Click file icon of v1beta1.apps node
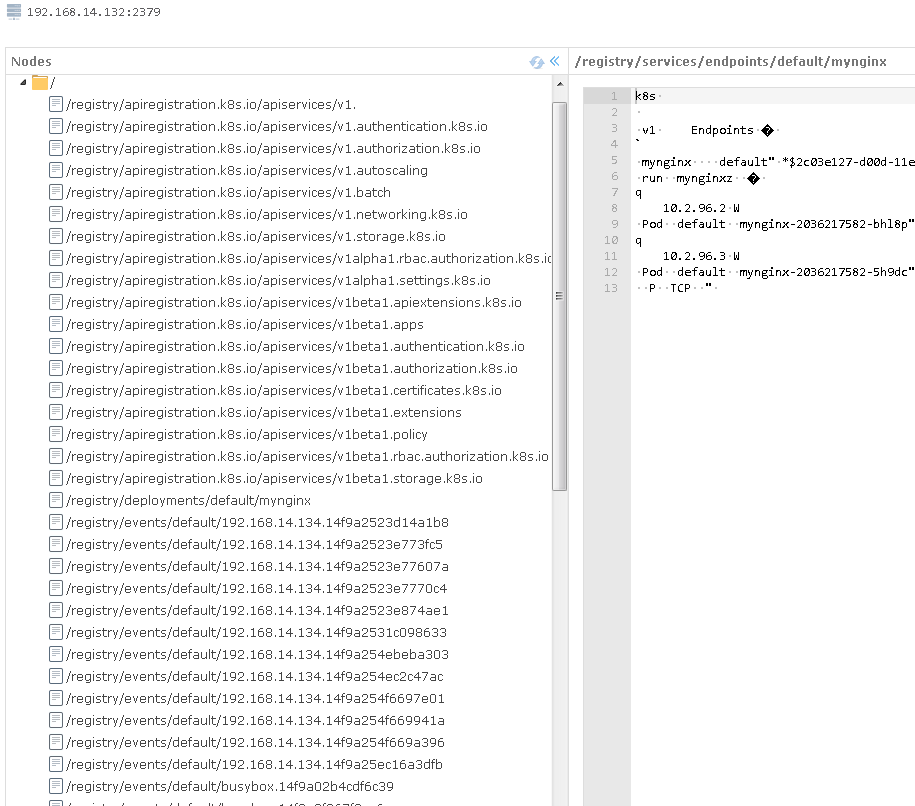The width and height of the screenshot is (915, 806). pos(55,324)
